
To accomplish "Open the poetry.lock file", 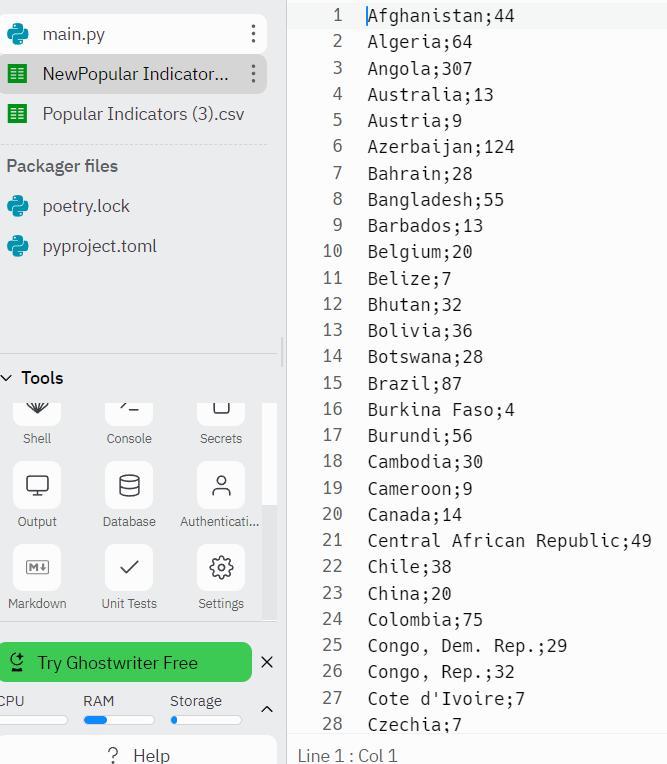I will point(86,206).
